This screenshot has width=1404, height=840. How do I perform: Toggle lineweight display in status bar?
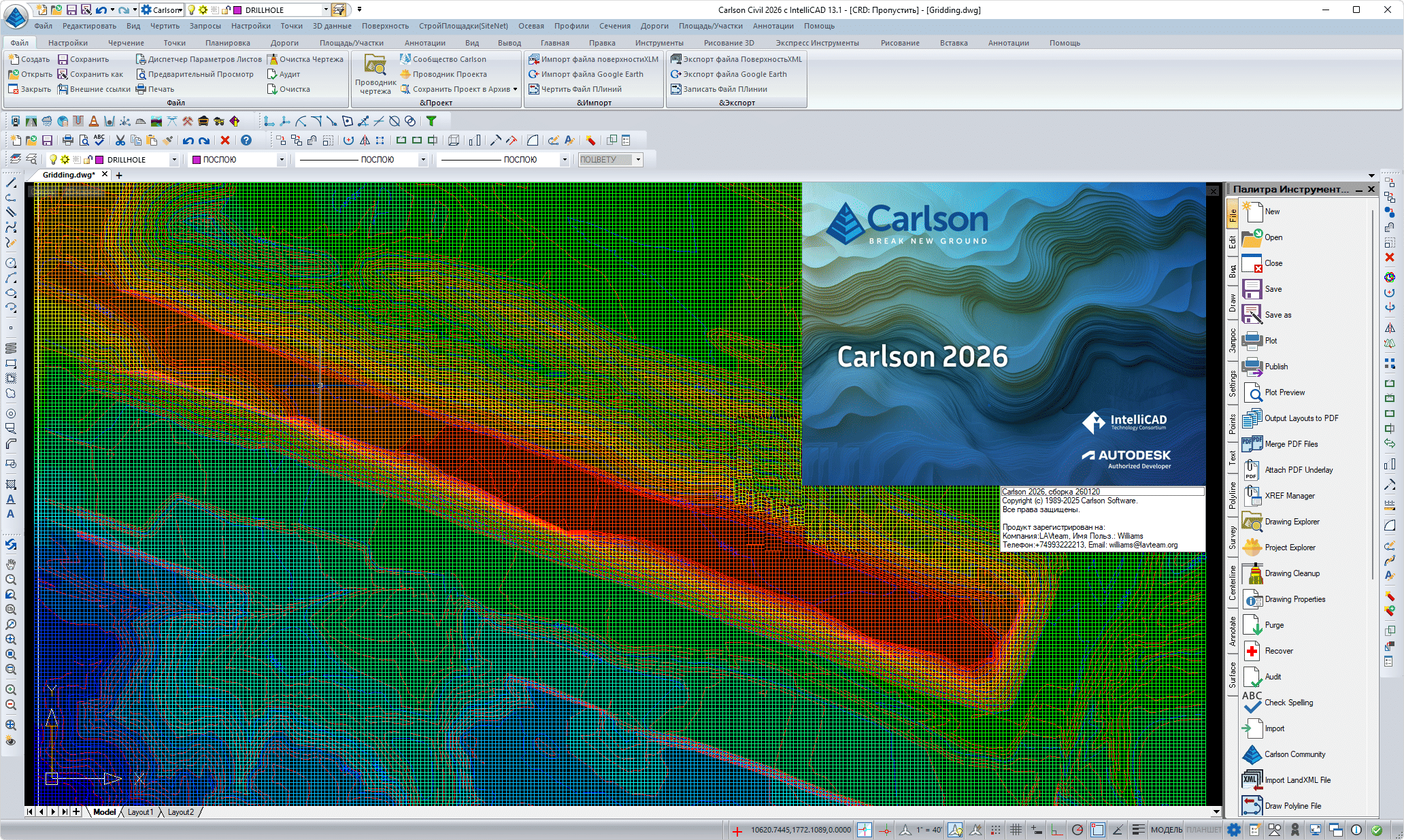[1139, 830]
